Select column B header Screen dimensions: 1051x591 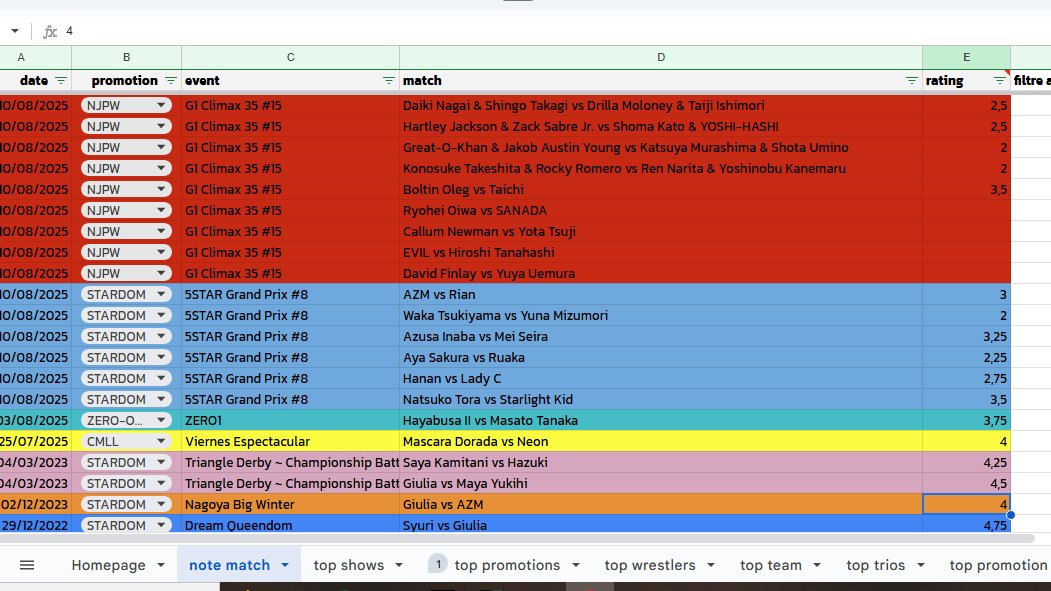pos(126,57)
